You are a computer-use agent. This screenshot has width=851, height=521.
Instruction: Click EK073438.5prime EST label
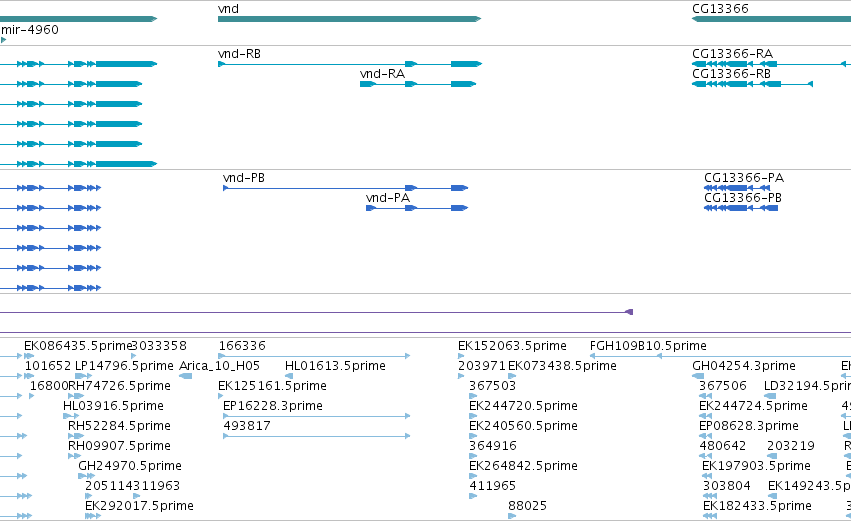(x=562, y=366)
